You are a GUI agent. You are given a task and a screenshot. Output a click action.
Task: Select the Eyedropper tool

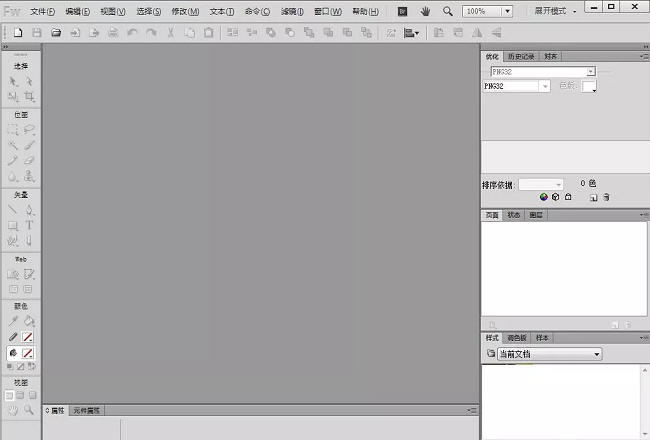(x=13, y=321)
